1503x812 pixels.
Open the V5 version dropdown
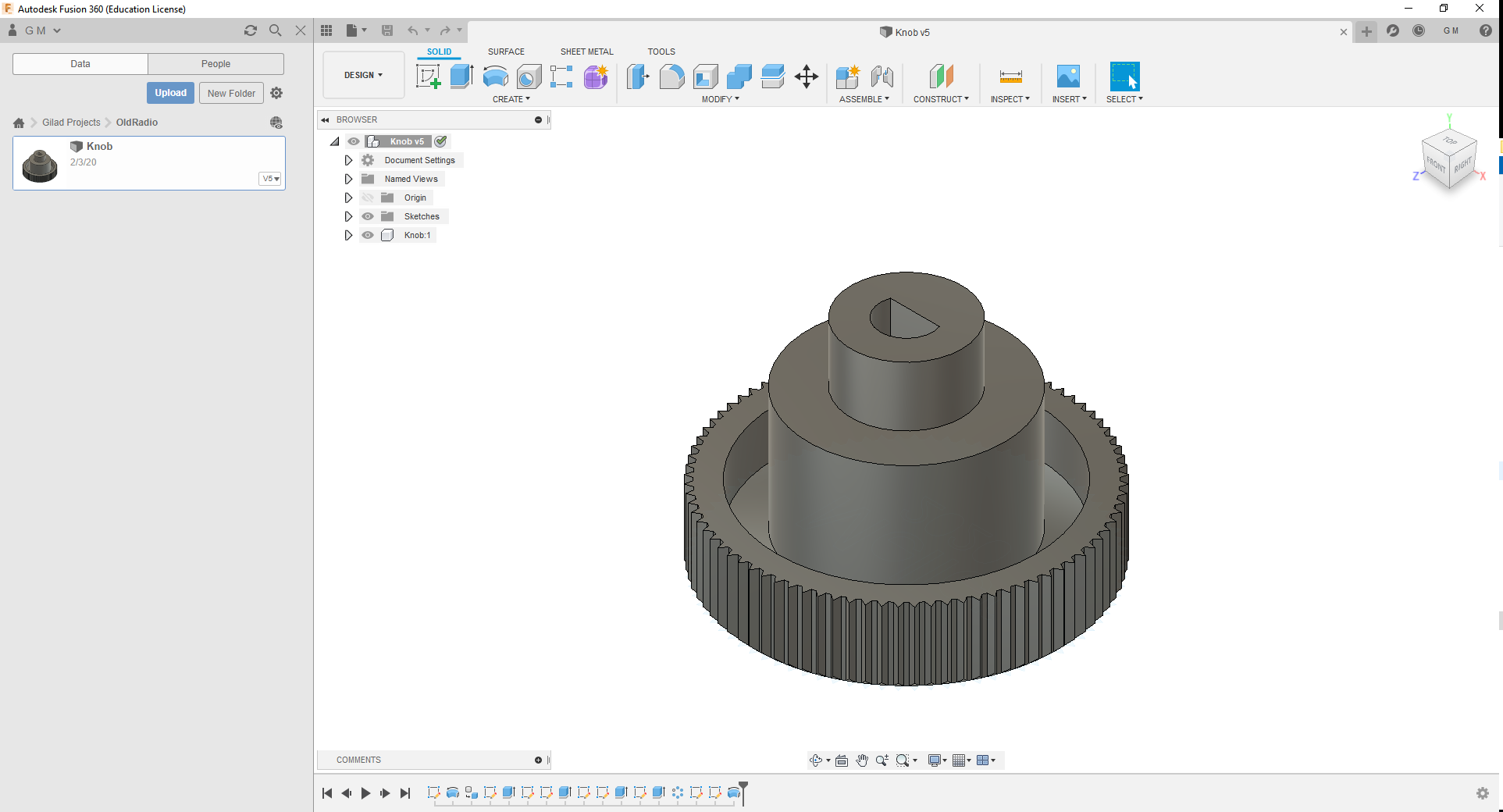(270, 179)
